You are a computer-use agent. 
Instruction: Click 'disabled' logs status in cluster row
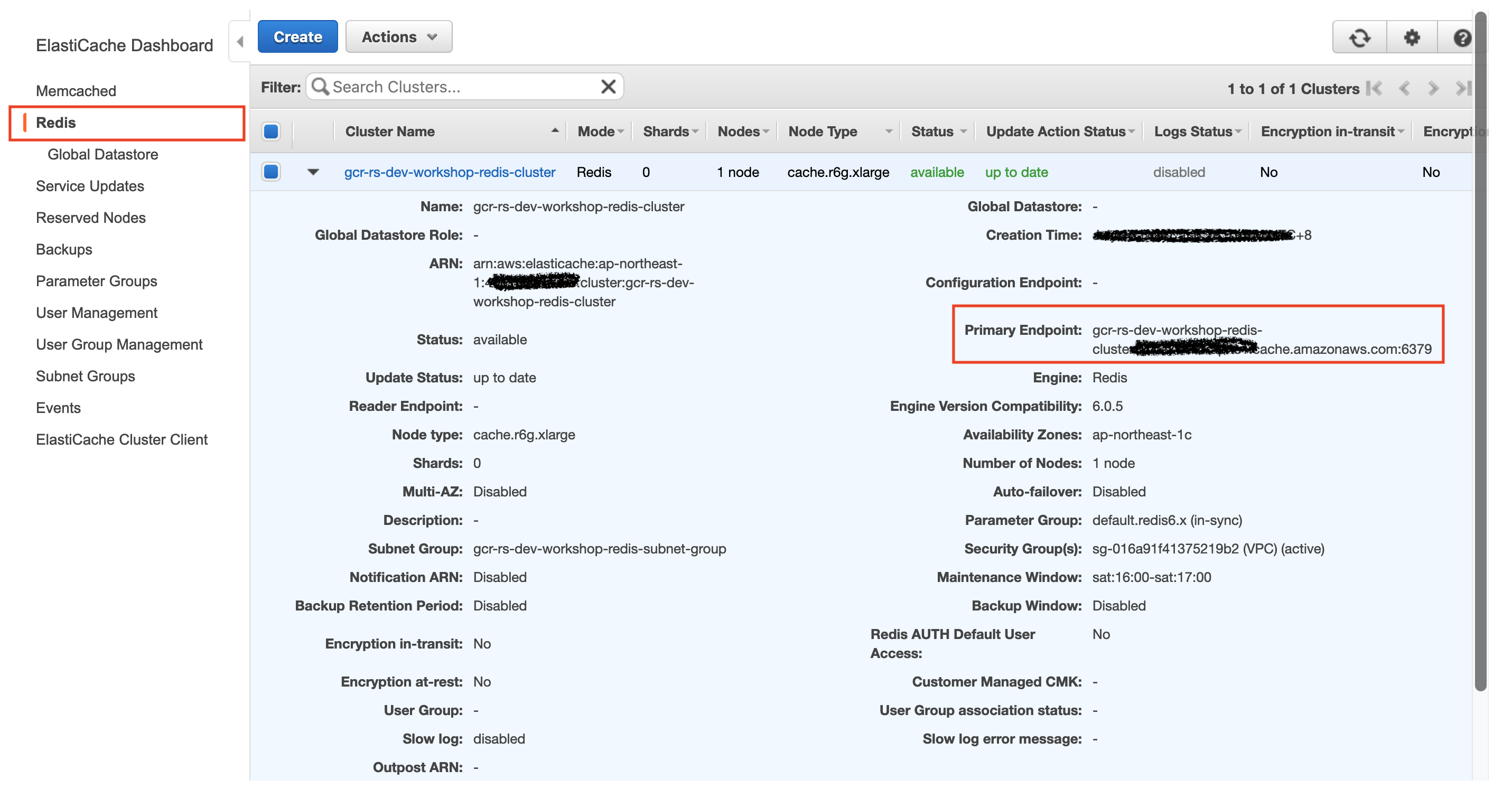tap(1179, 172)
